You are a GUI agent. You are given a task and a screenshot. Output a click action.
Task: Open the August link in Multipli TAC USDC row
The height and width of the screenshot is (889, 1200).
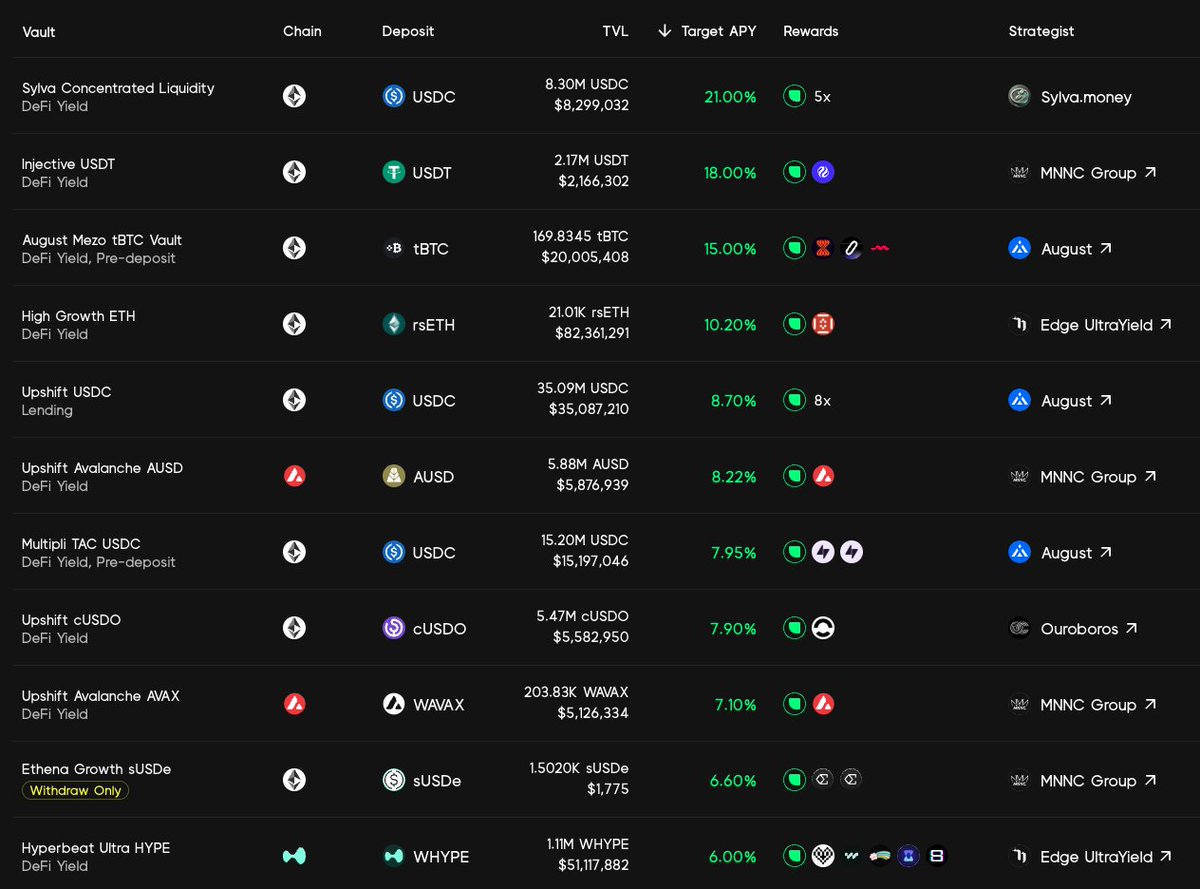[x=1076, y=553]
